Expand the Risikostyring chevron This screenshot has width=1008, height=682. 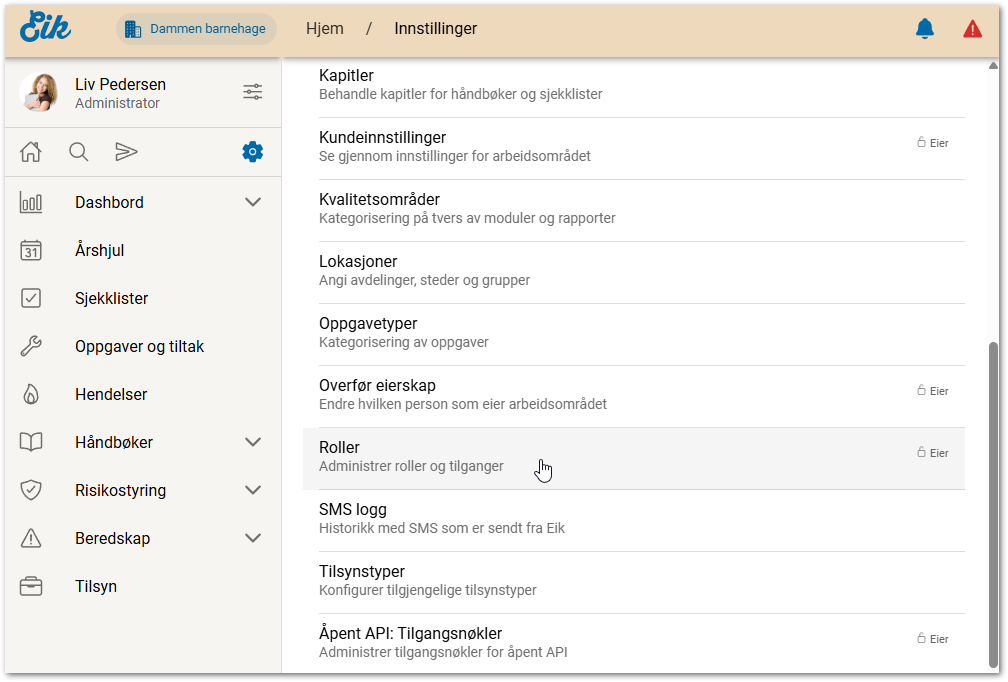pyautogui.click(x=253, y=490)
